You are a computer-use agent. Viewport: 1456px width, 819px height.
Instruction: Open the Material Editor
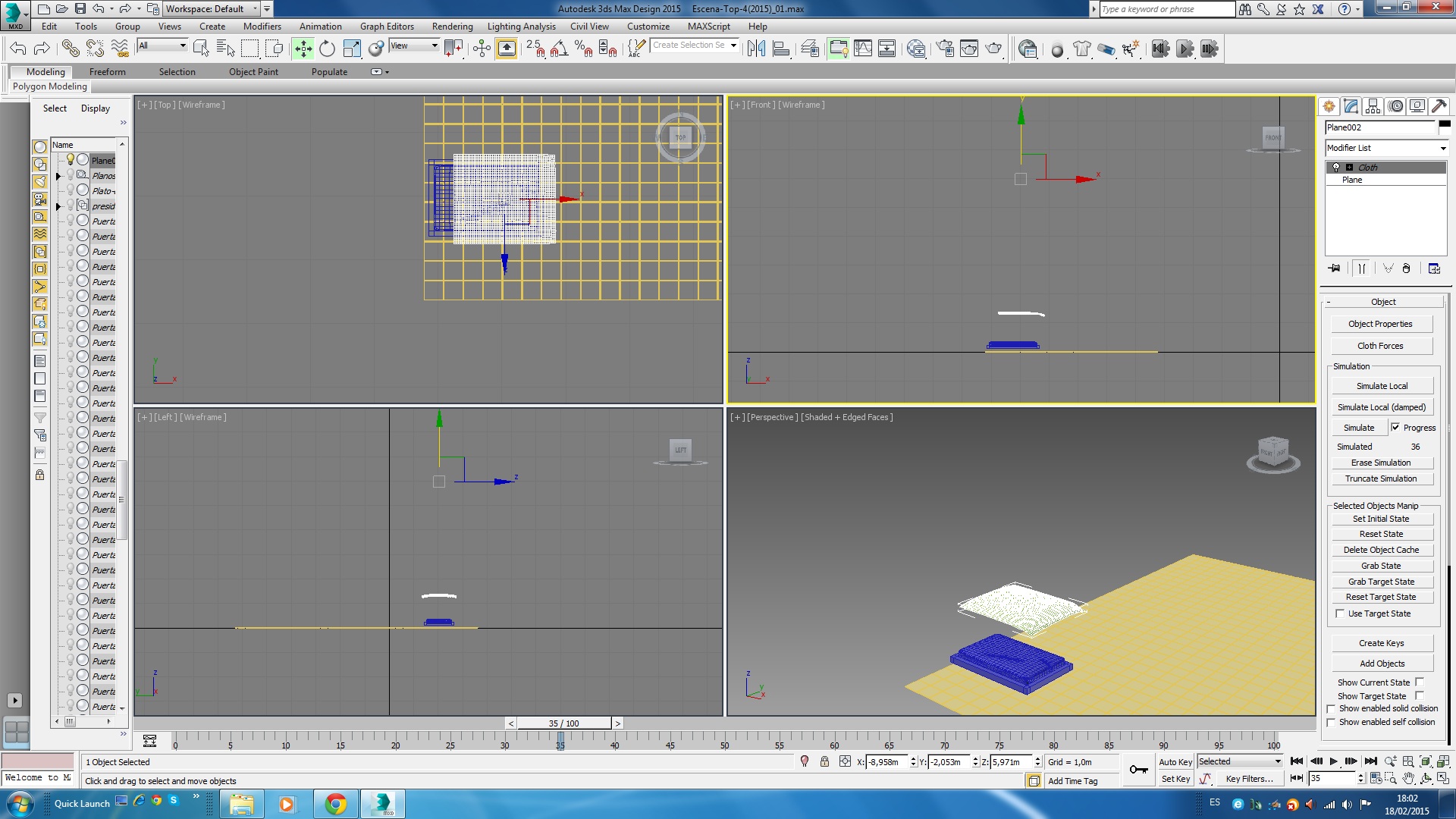tap(916, 49)
